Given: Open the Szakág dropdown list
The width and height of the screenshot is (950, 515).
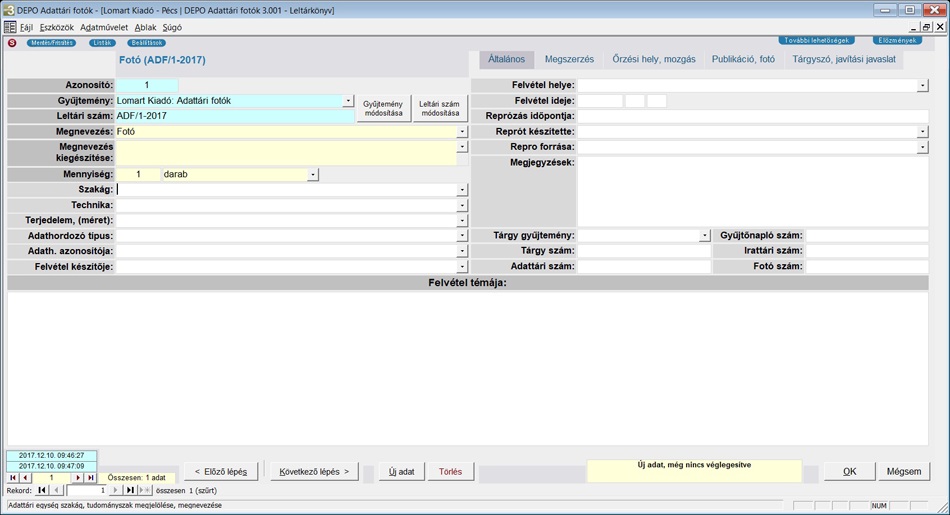Looking at the screenshot, I should click(x=462, y=190).
